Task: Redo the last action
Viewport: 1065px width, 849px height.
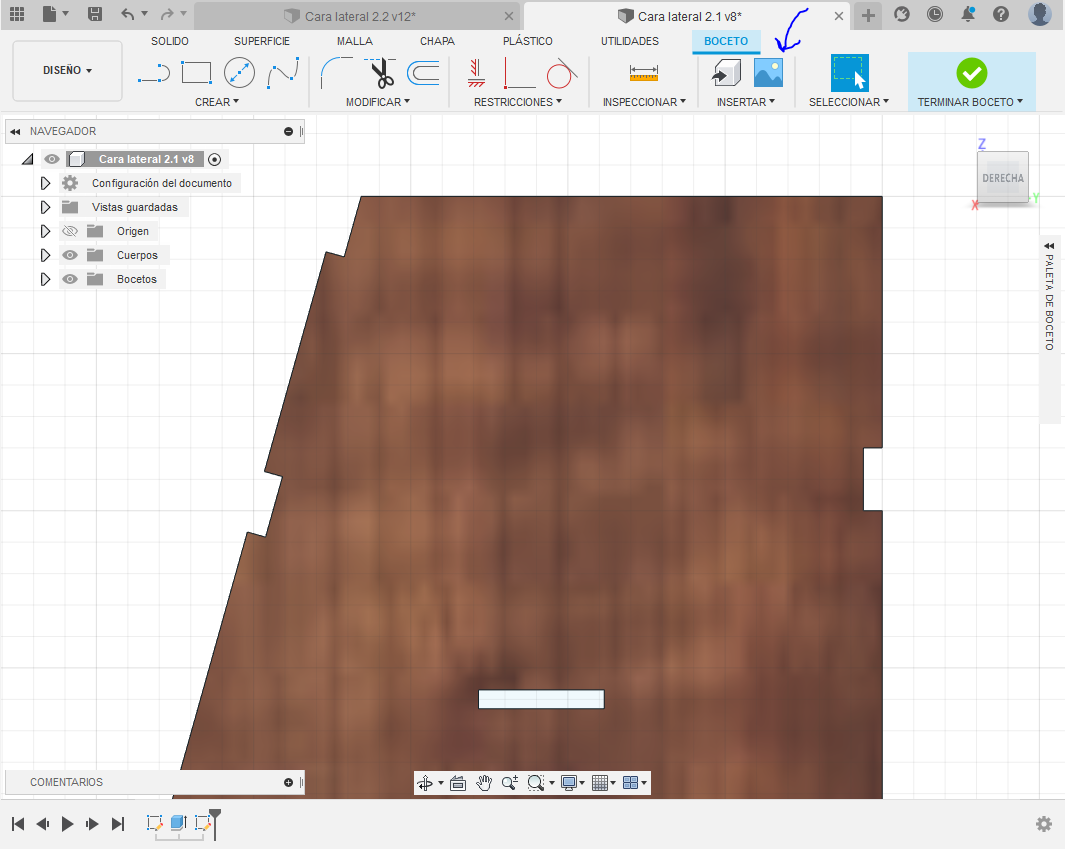Action: click(x=167, y=14)
